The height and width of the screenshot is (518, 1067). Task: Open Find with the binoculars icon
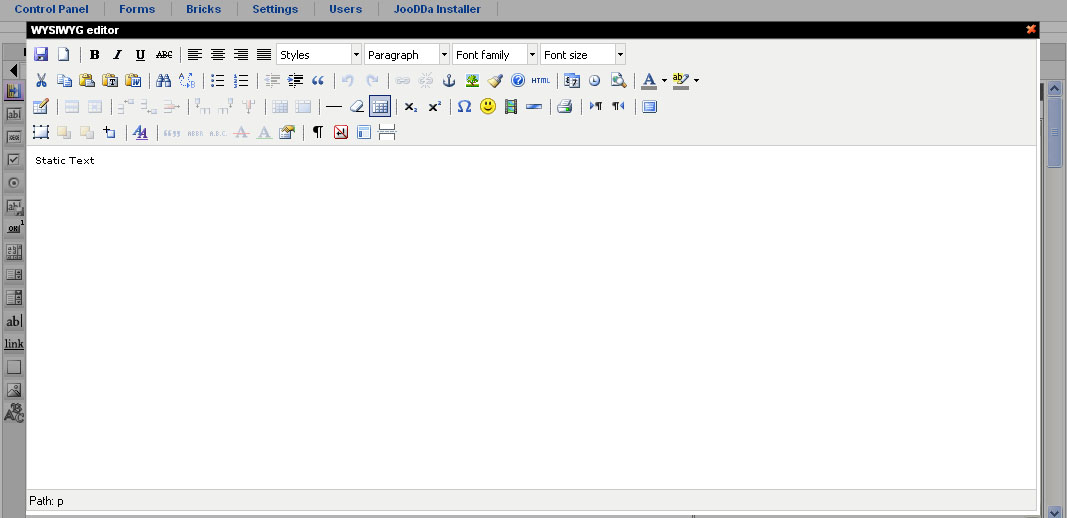163,80
